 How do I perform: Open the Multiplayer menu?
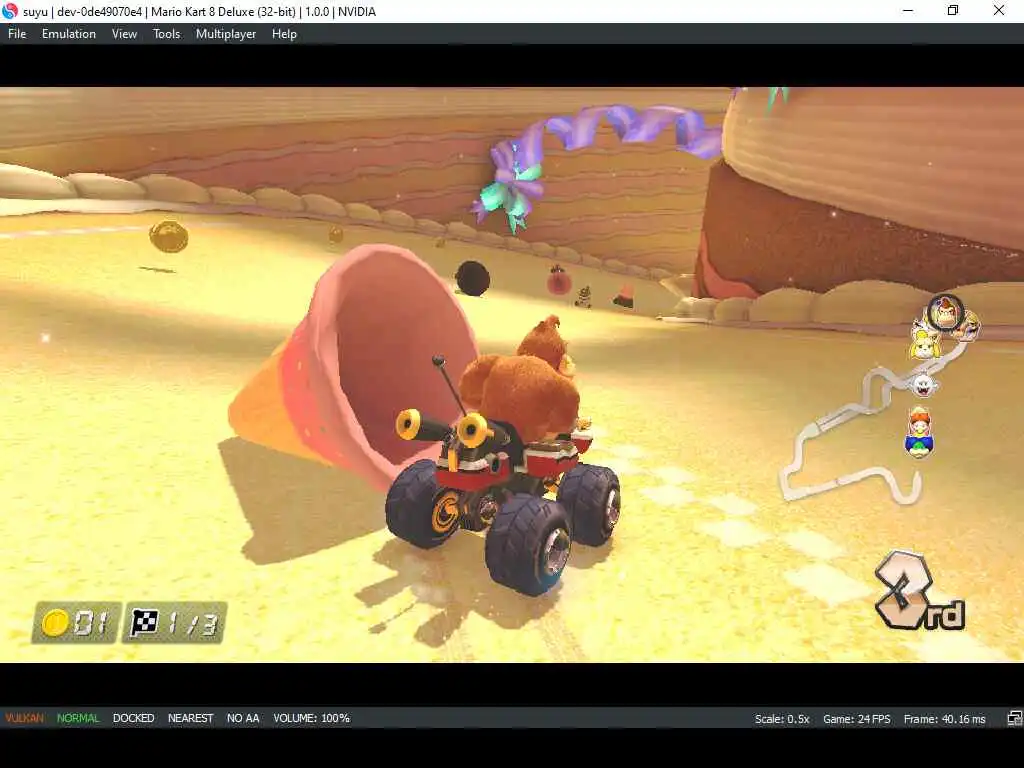[x=226, y=34]
